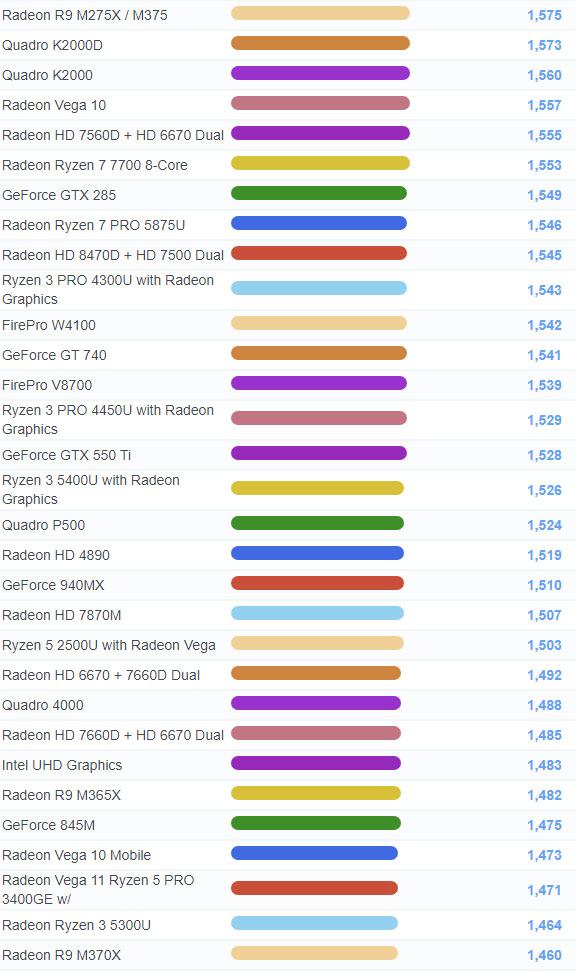Open Radeon HD 6670 + 7660D Dual
Screen dimensions: 576x974
(x=101, y=675)
